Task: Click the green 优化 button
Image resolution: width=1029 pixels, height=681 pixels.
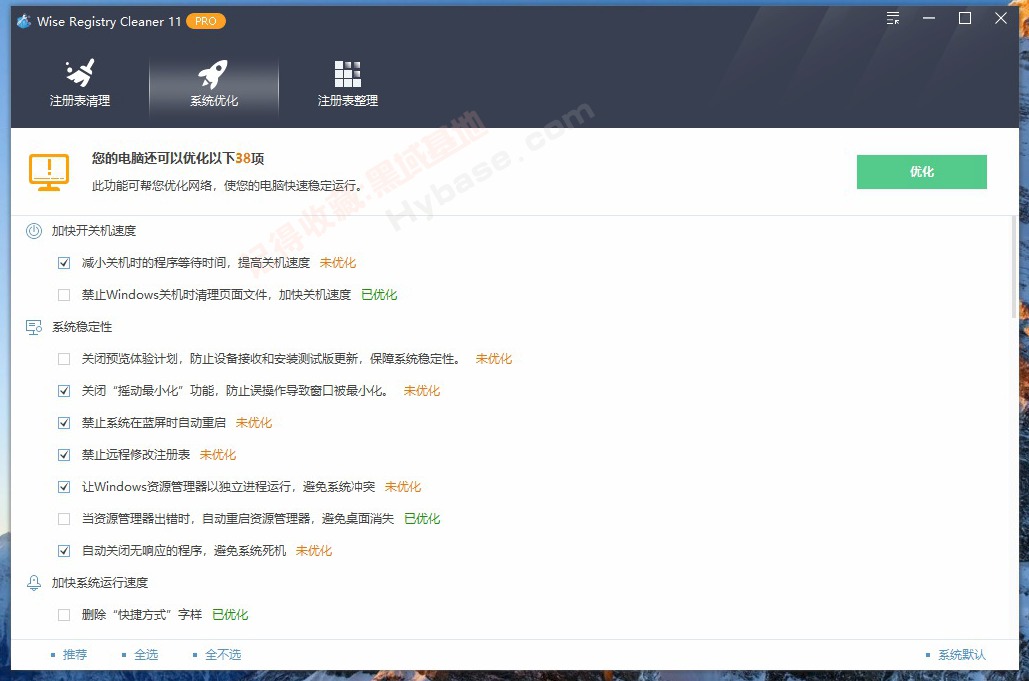Action: click(920, 171)
